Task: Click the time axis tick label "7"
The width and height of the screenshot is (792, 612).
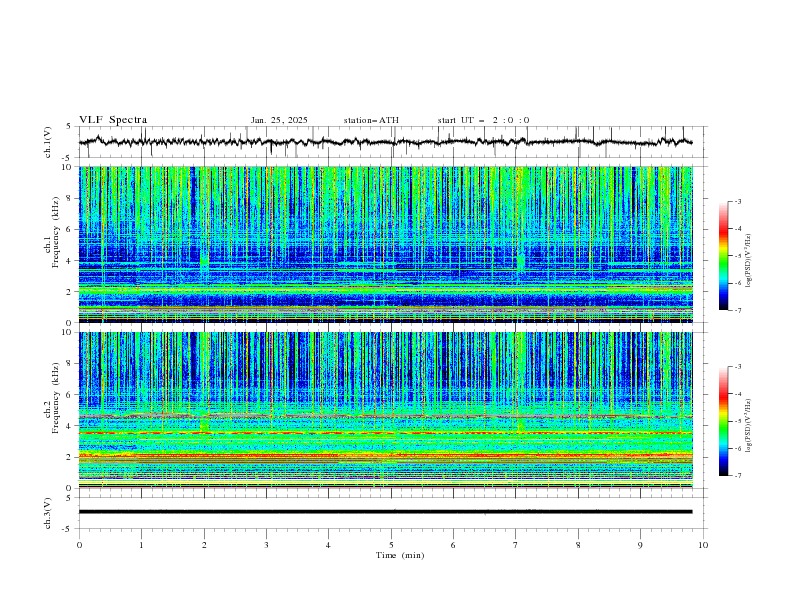Action: pos(516,545)
